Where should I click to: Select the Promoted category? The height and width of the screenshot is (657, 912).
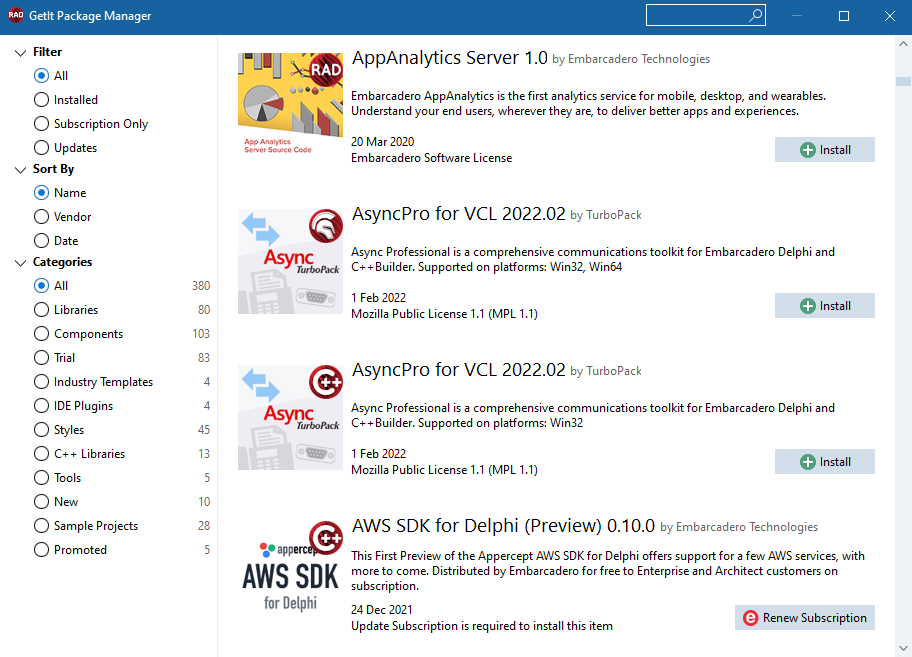(41, 549)
